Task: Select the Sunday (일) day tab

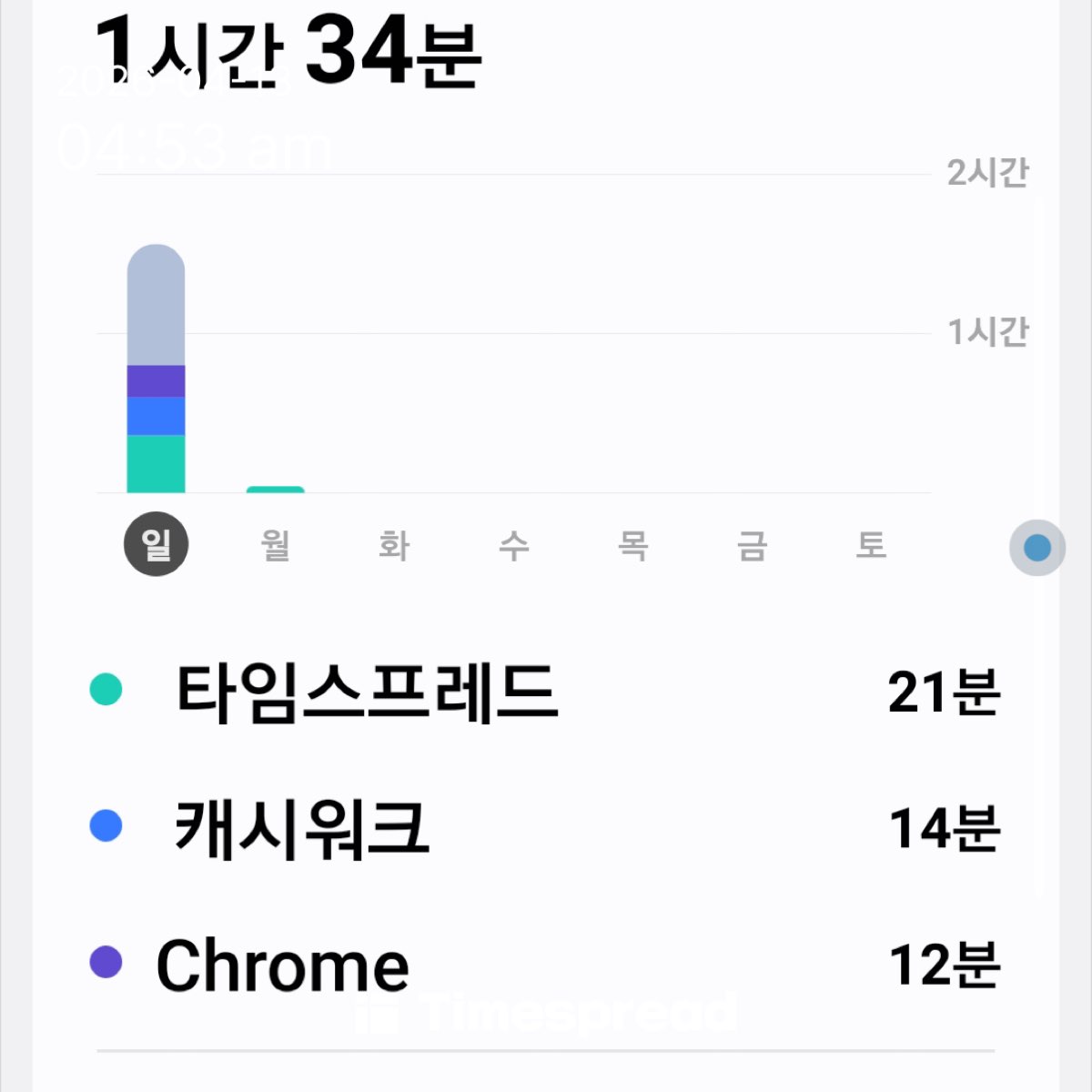Action: (x=156, y=544)
